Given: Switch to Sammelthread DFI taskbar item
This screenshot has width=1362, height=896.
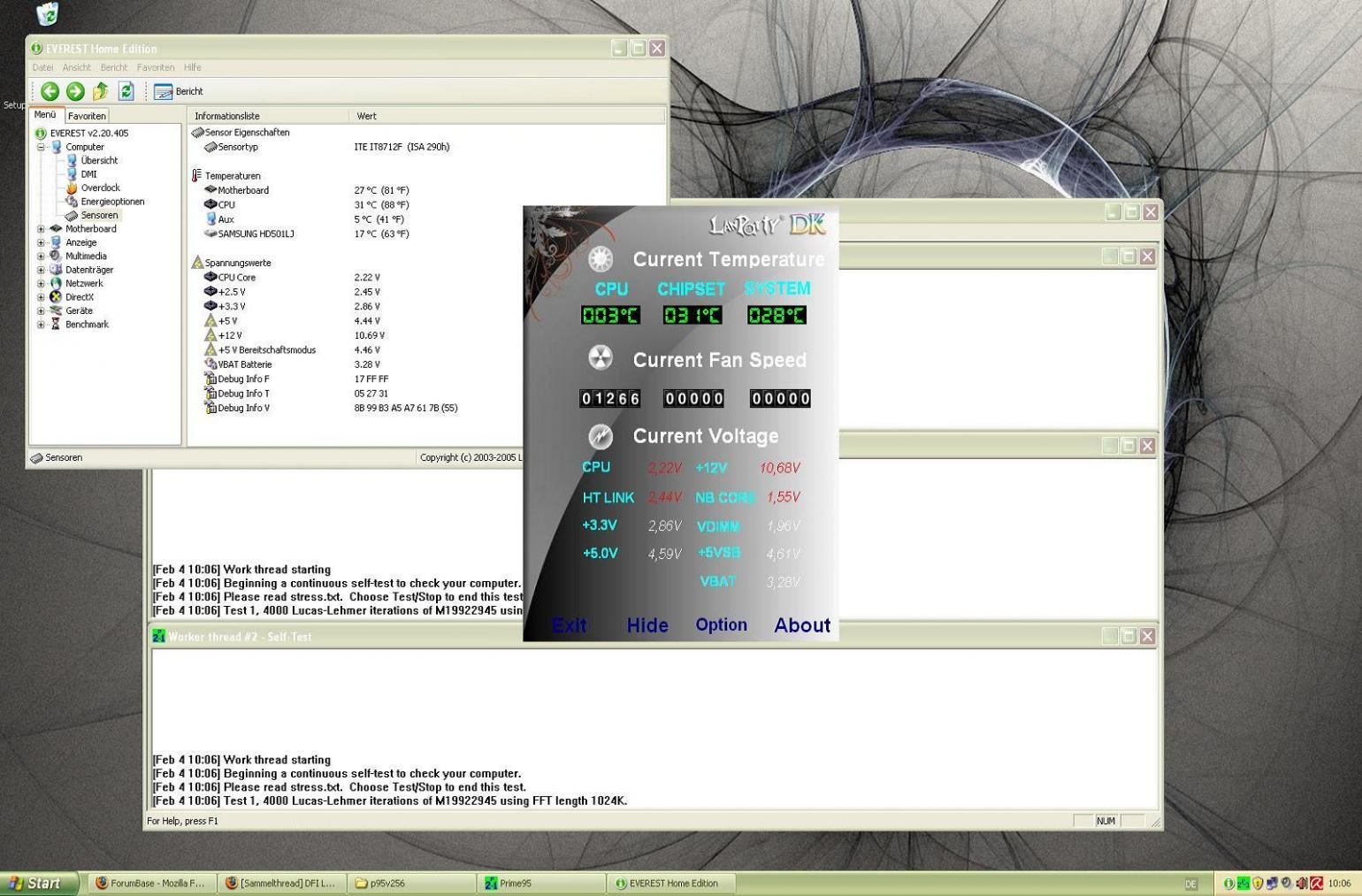Looking at the screenshot, I should 282,883.
